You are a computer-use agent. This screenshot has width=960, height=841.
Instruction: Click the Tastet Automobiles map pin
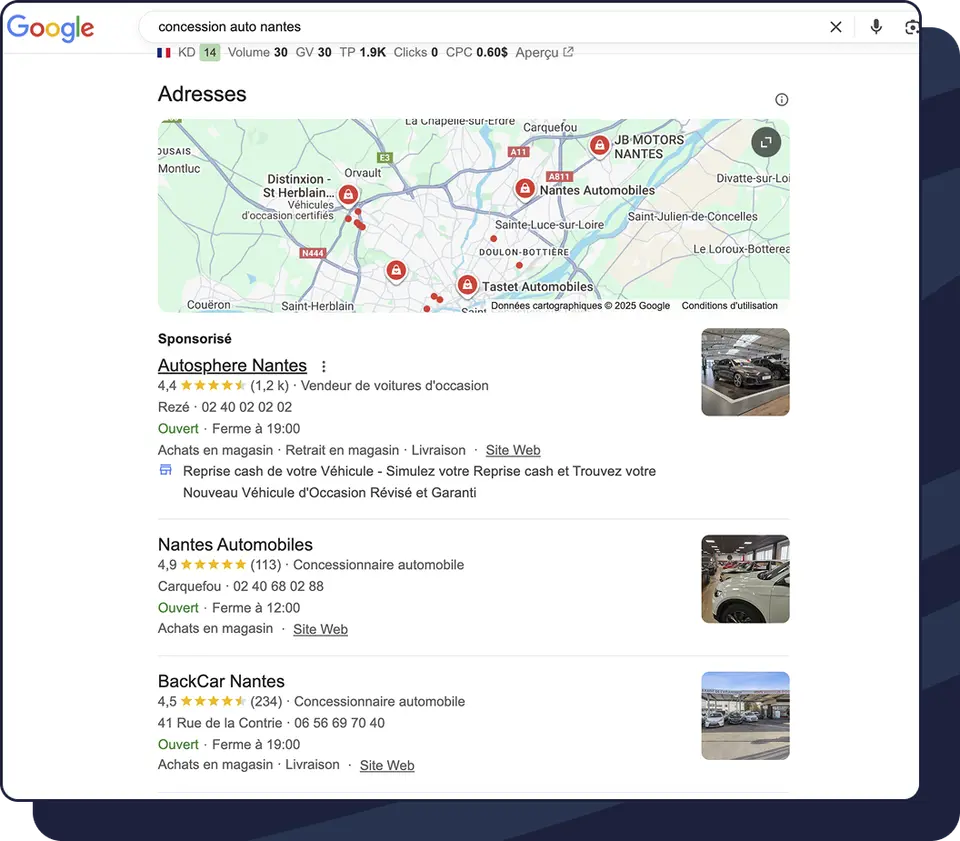(467, 285)
